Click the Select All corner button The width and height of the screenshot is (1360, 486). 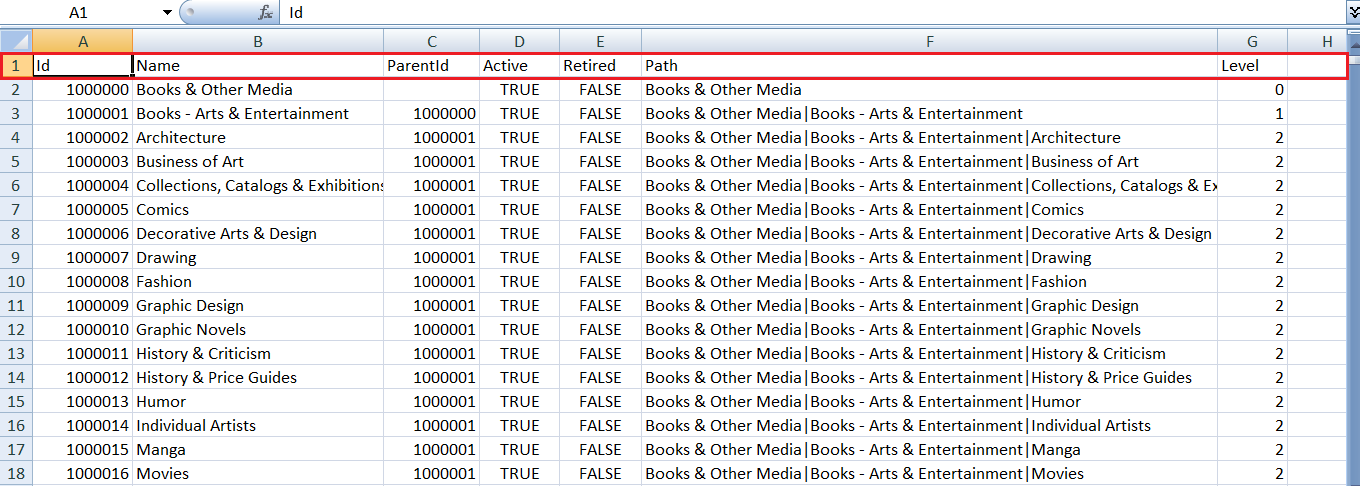click(x=16, y=41)
